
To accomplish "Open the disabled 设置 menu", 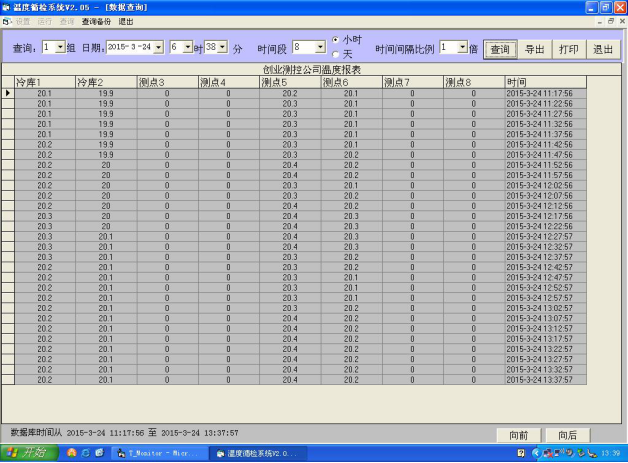I will 23,22.
